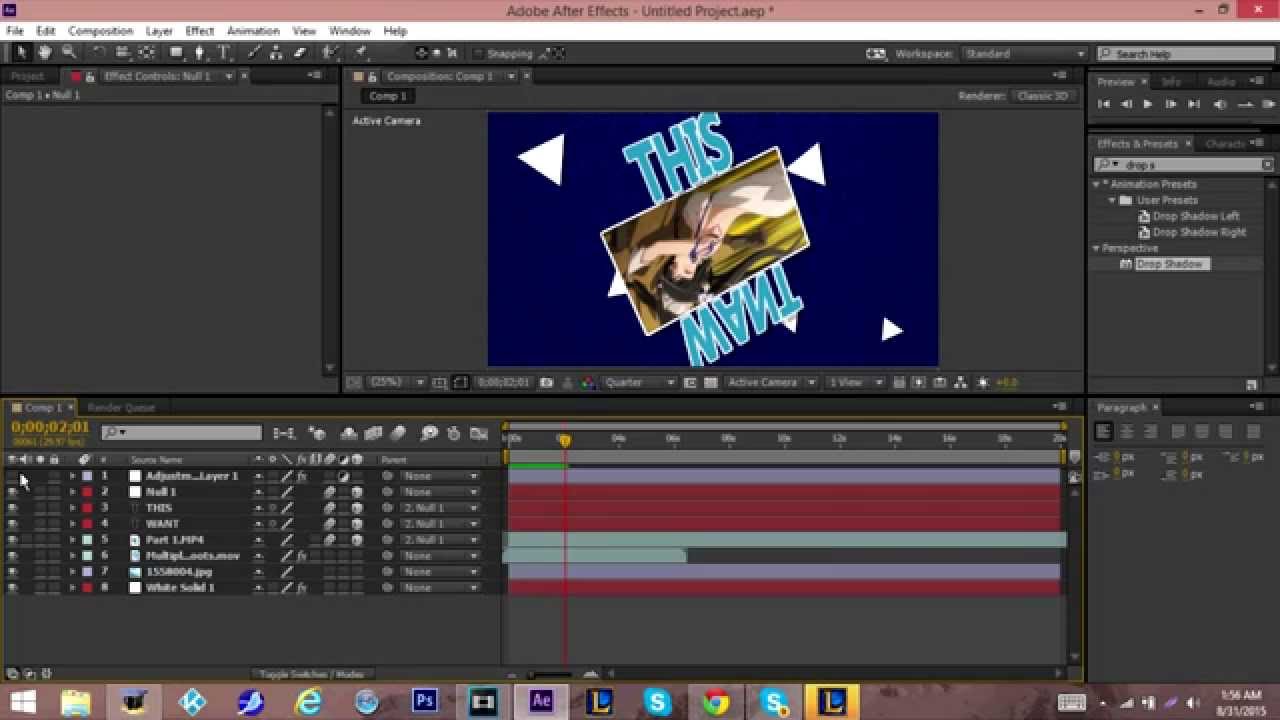Select the Hand tool
The height and width of the screenshot is (720, 1280).
tap(45, 53)
